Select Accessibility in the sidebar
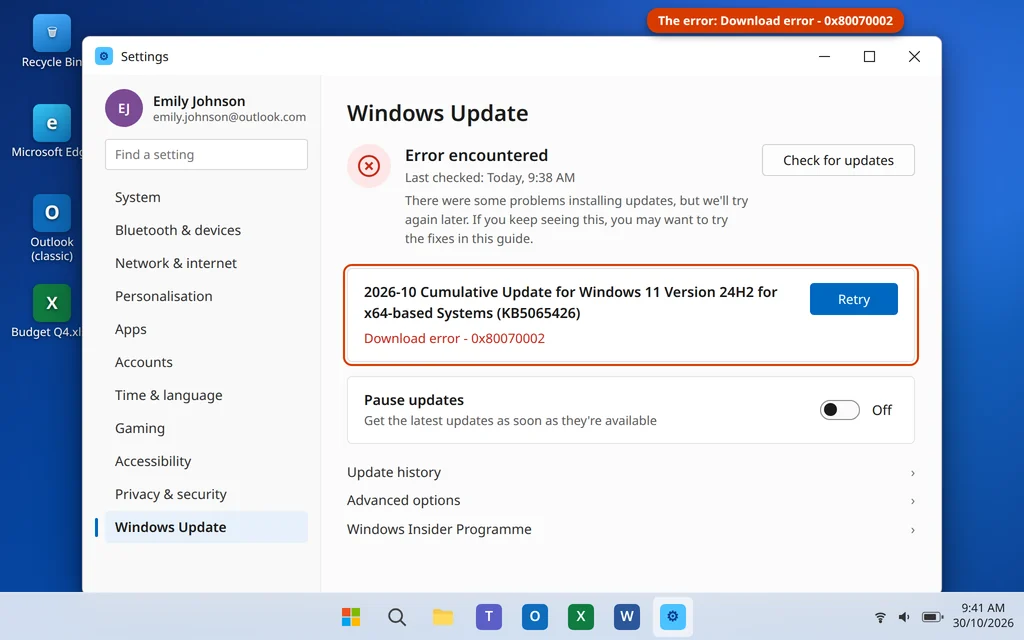Screen dimensions: 1024x640 coord(206,461)
